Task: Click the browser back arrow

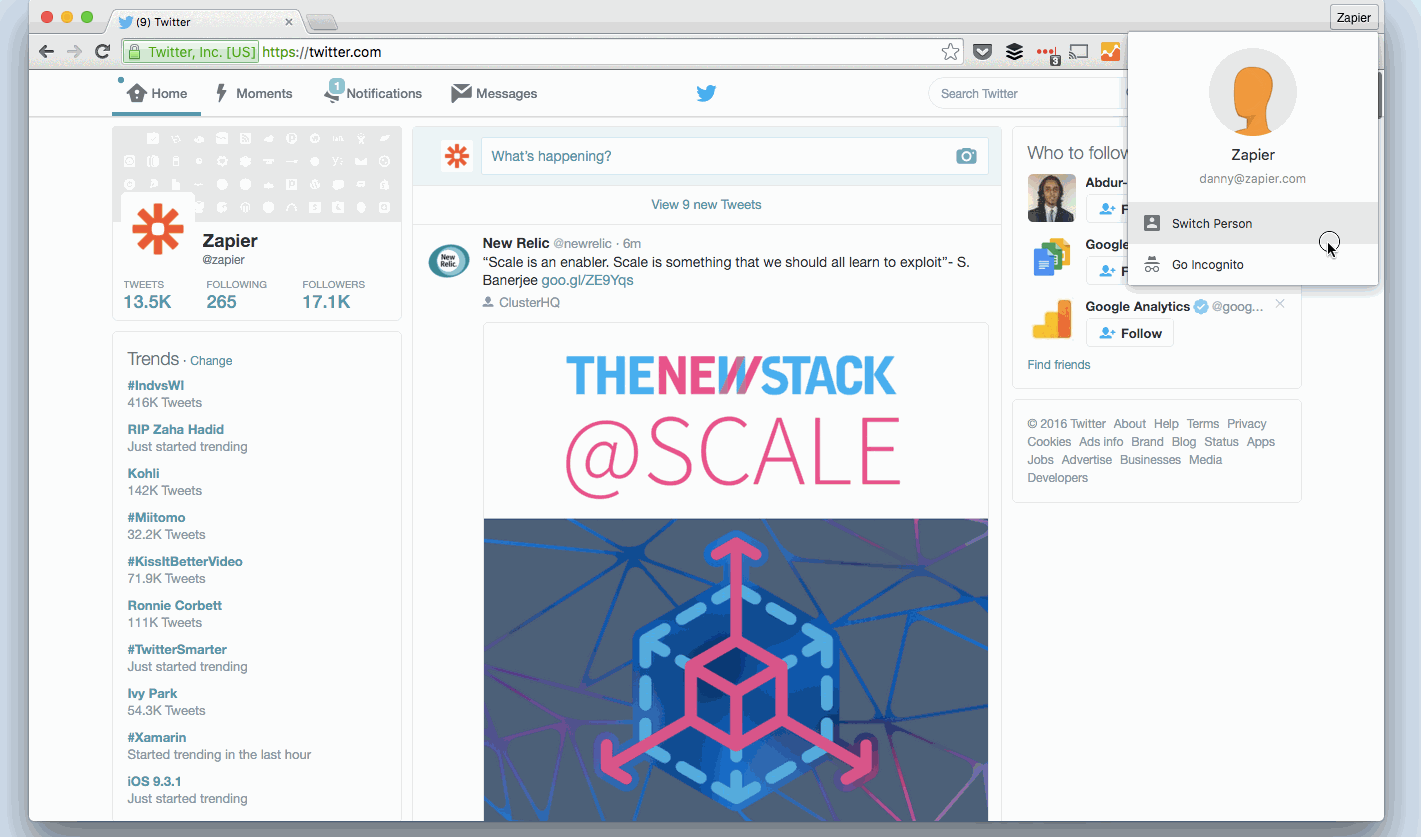Action: pyautogui.click(x=46, y=52)
